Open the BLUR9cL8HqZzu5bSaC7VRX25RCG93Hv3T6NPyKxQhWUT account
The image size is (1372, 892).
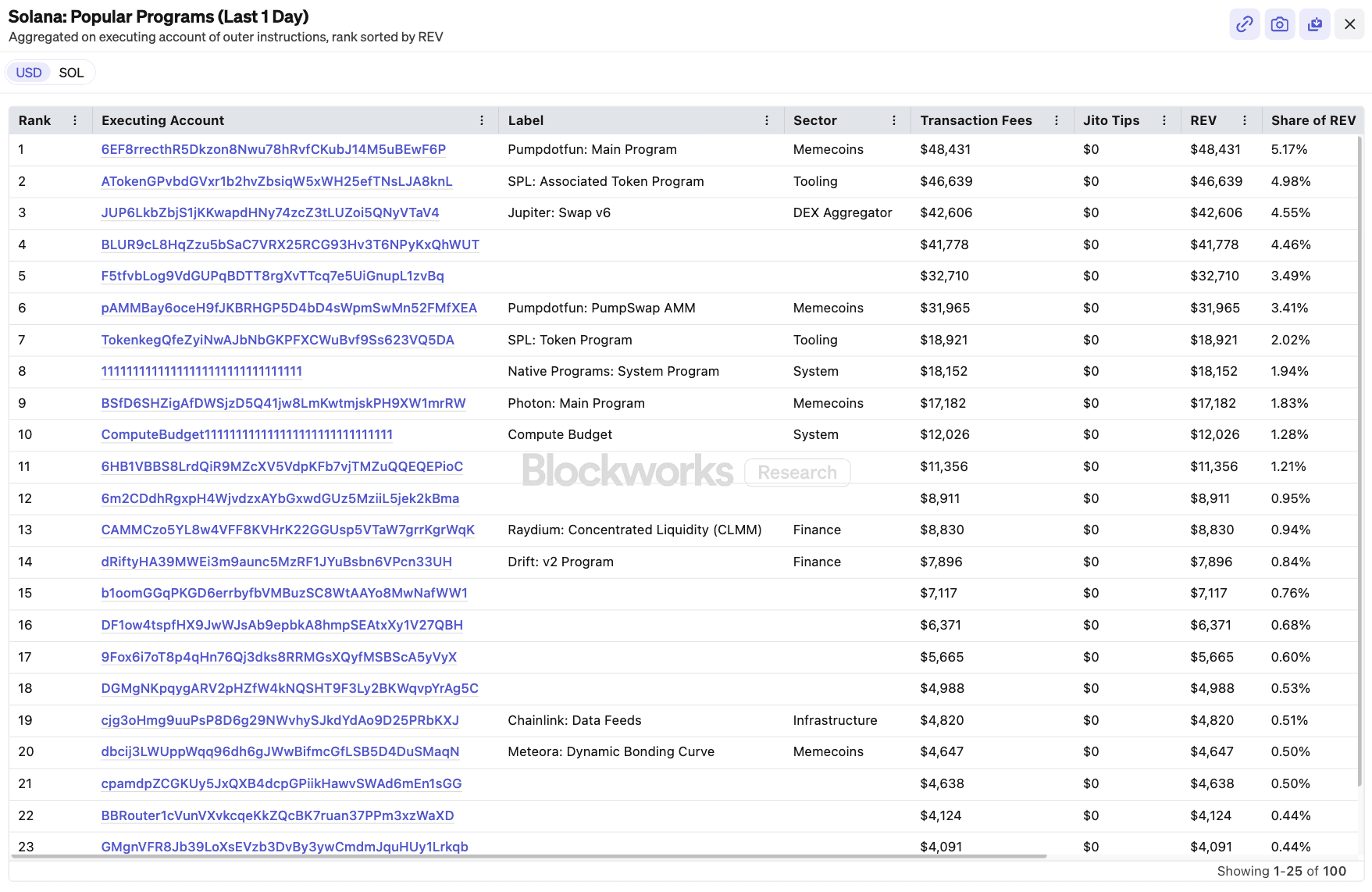(x=290, y=244)
